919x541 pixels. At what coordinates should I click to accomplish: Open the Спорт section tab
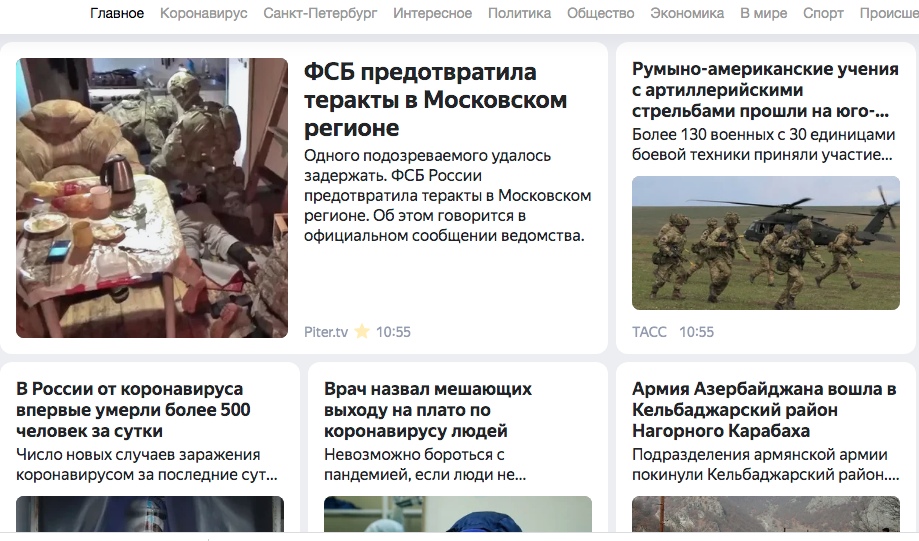click(823, 13)
